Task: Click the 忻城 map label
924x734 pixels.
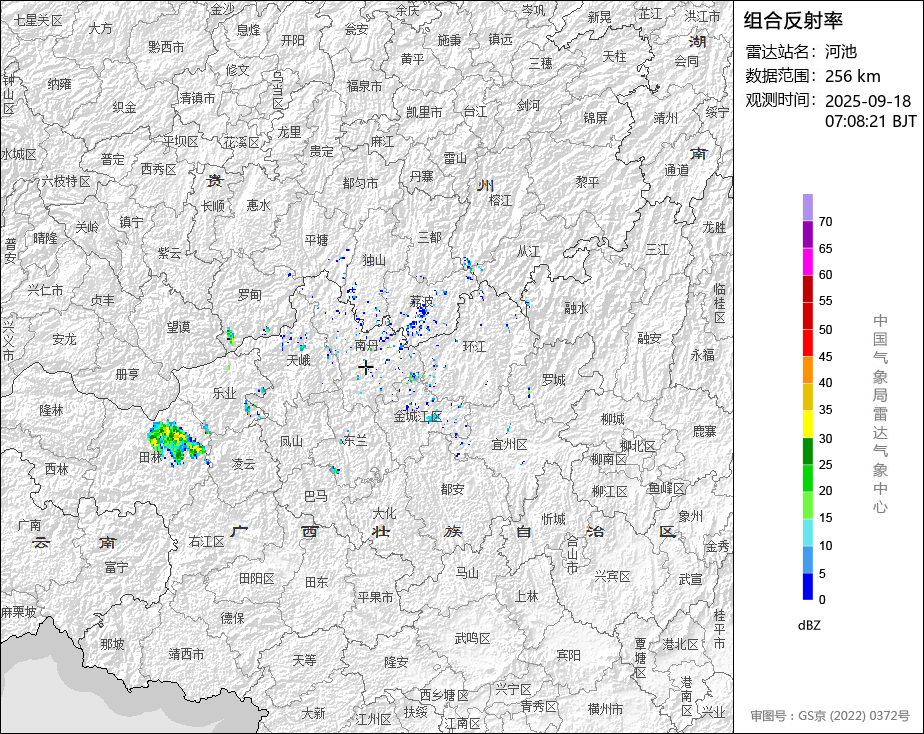Action: (x=553, y=519)
